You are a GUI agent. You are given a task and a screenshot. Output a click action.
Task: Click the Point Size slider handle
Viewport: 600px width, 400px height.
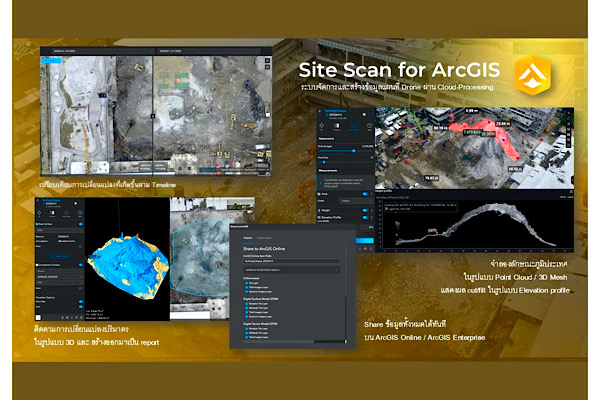[324, 162]
